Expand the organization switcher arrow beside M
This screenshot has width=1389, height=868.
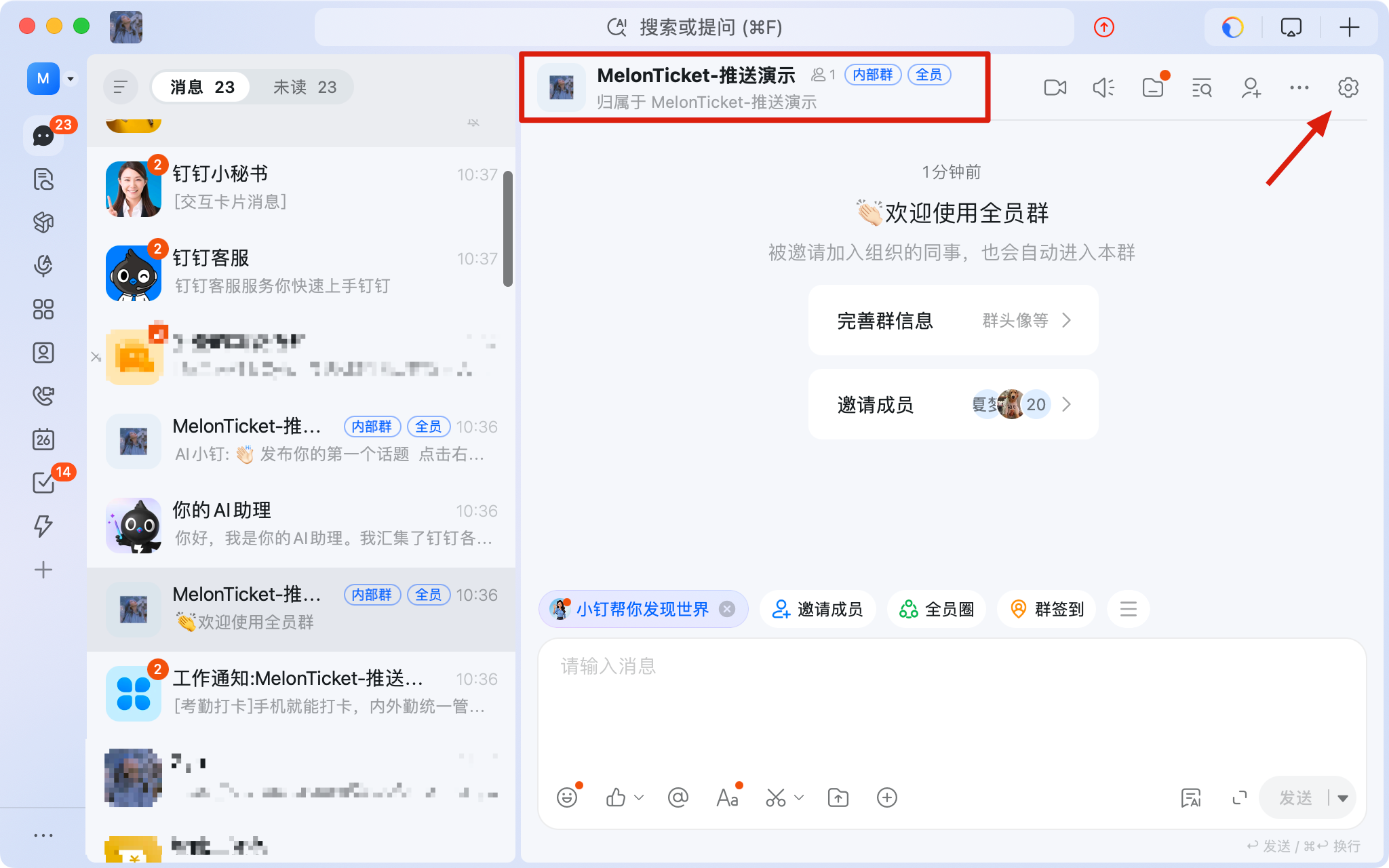(x=71, y=79)
